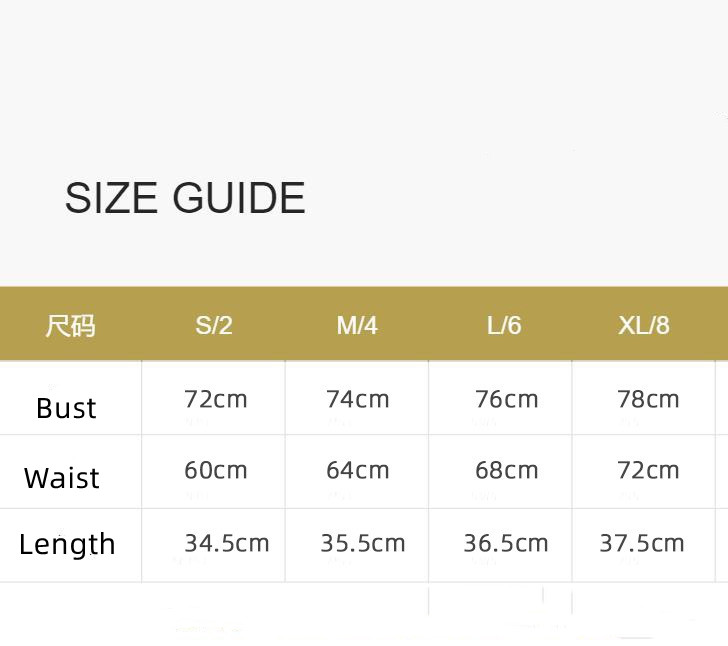Select the L/6 size column header
This screenshot has height=646, width=728.
[504, 325]
